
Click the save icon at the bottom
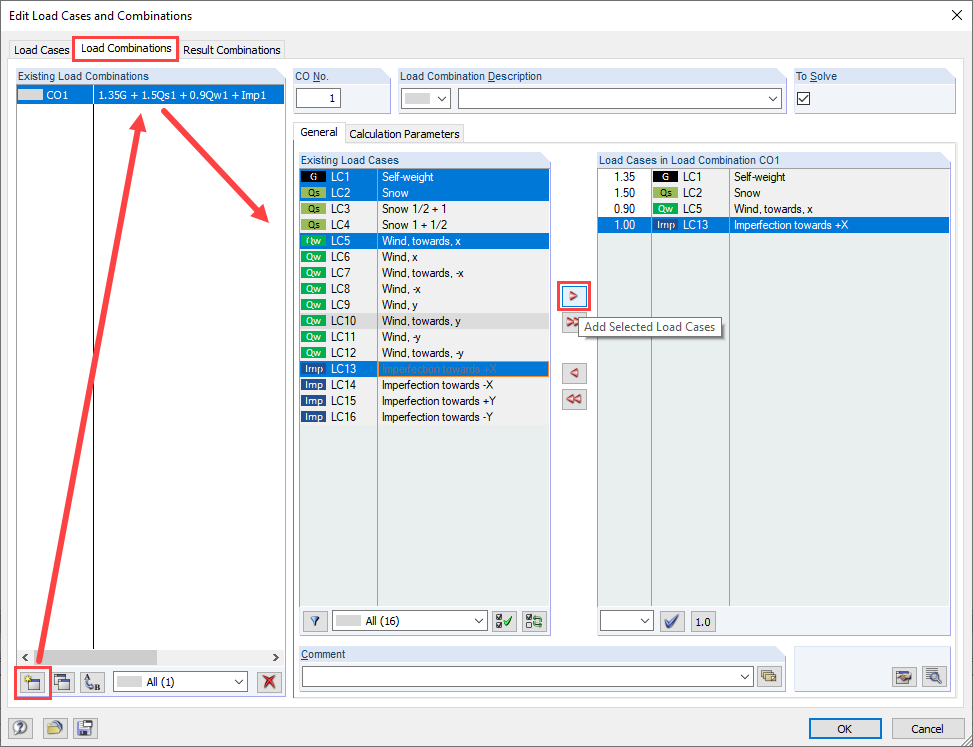click(x=85, y=728)
